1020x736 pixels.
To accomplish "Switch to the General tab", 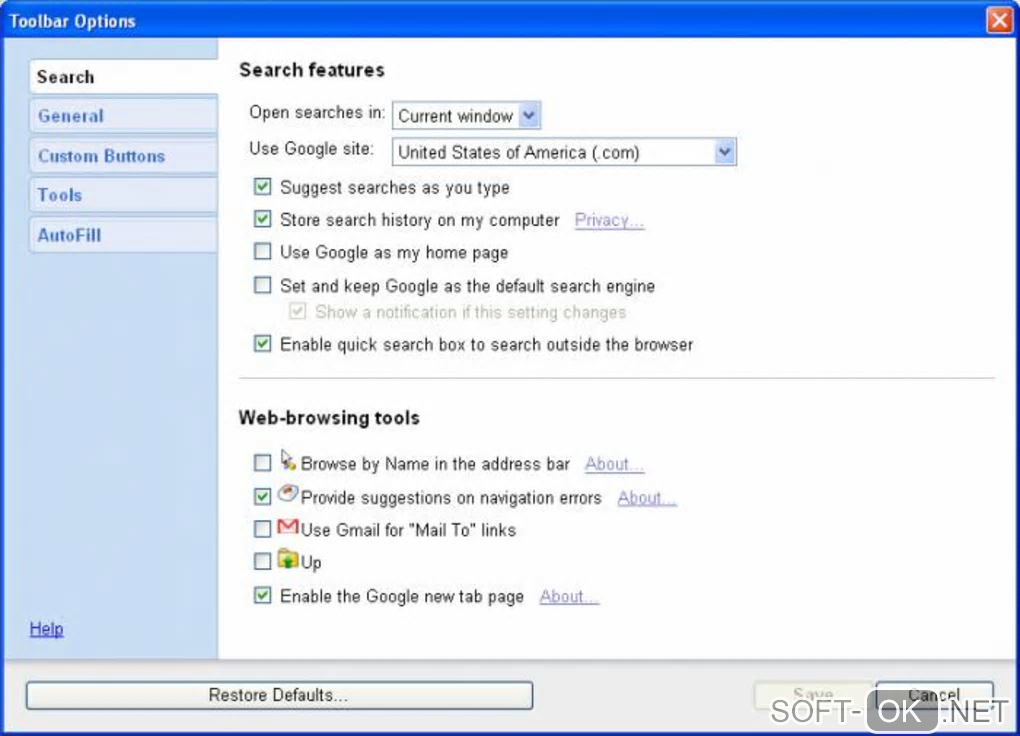I will [x=124, y=116].
